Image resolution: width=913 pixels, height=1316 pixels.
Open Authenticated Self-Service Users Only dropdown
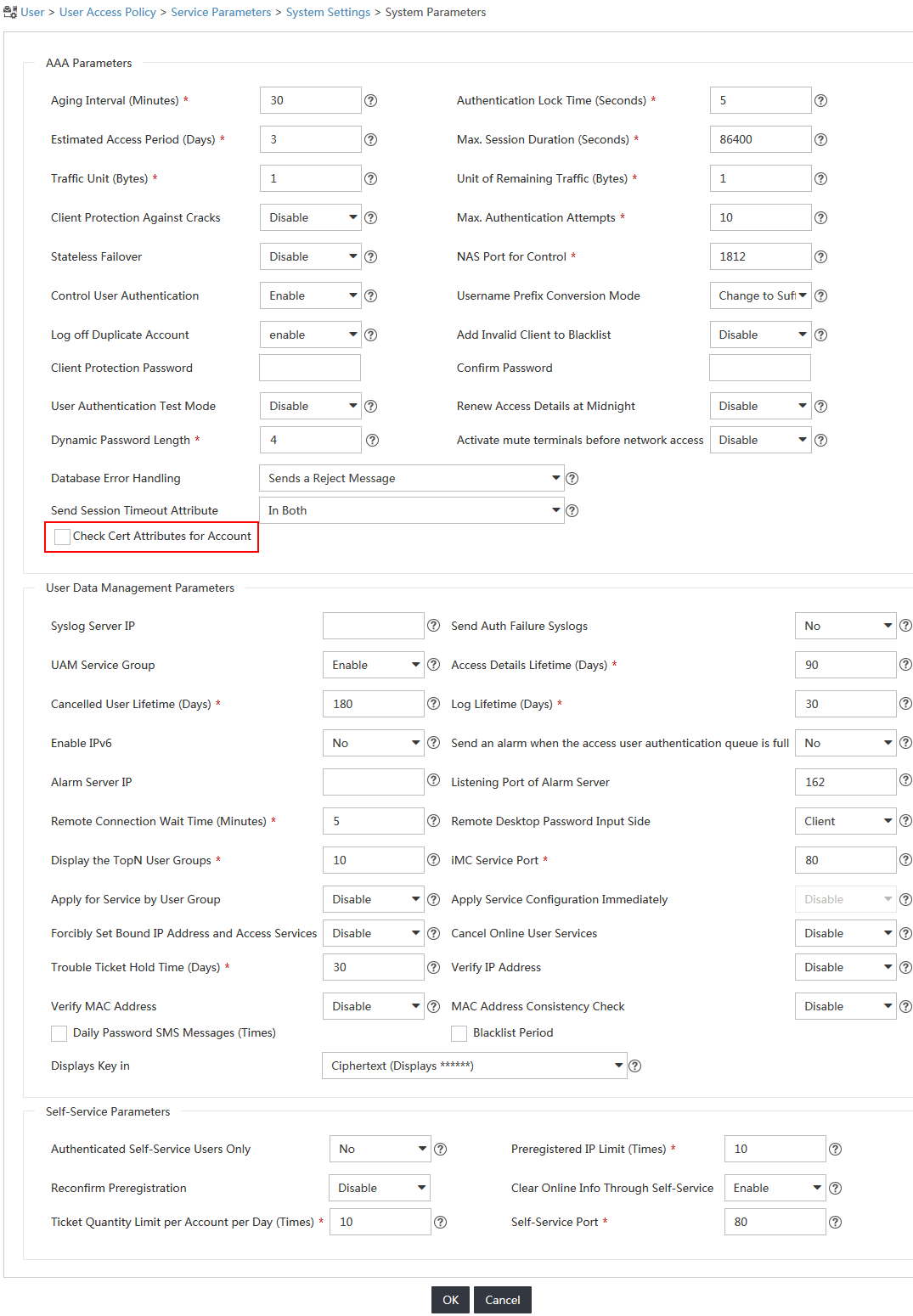[380, 1149]
